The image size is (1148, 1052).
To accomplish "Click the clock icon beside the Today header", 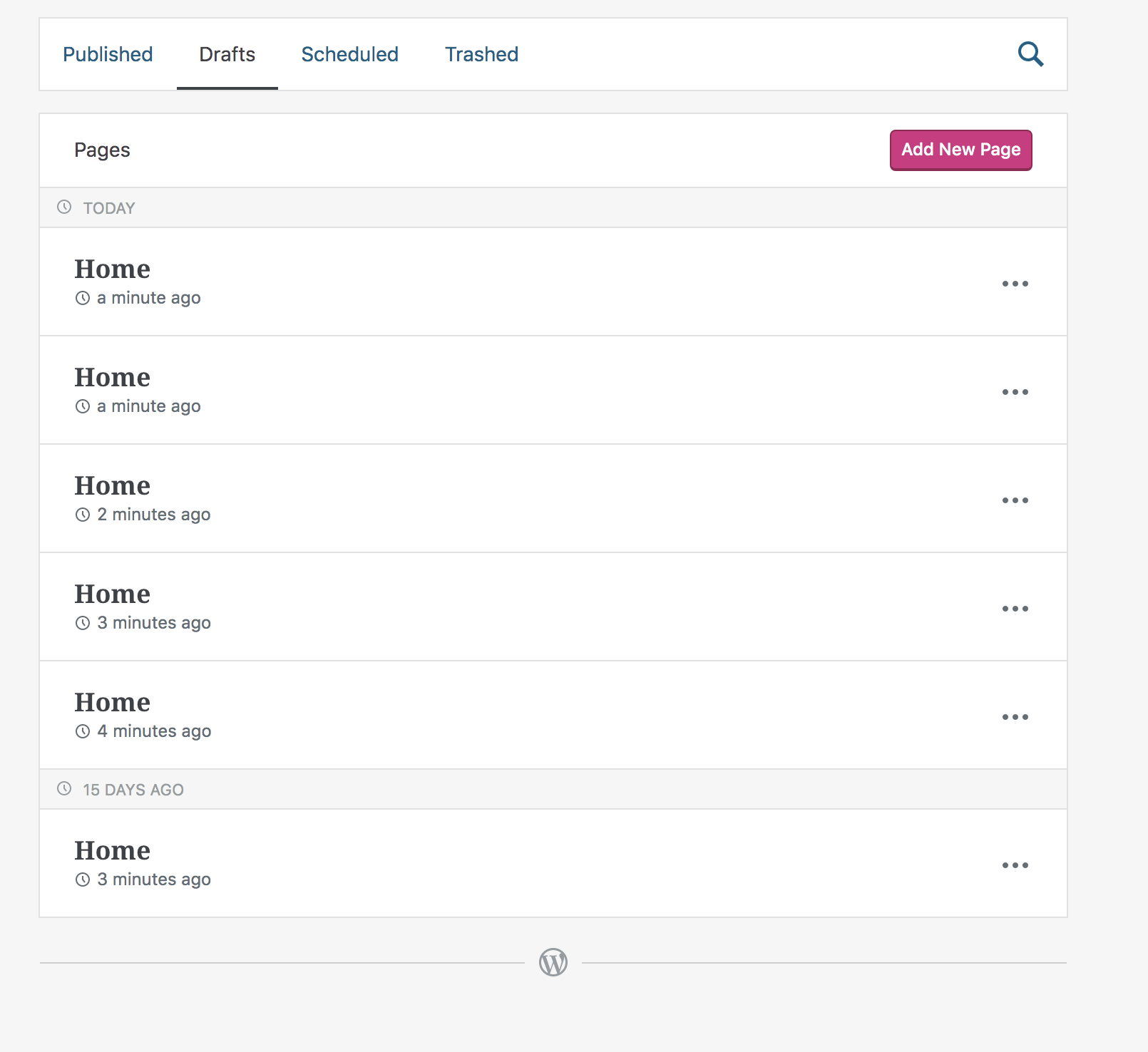I will coord(64,207).
